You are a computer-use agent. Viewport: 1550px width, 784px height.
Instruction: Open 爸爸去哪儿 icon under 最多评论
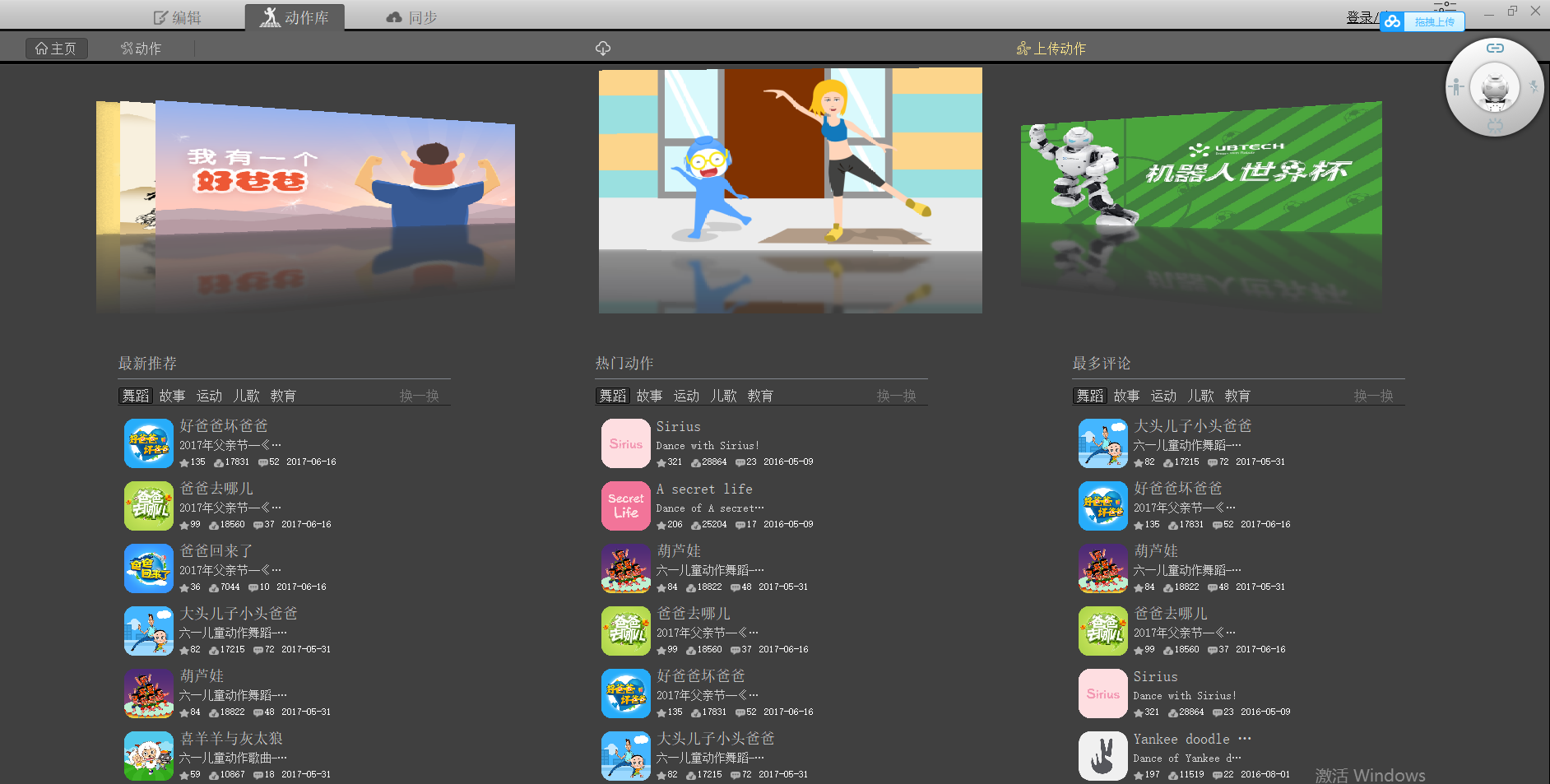click(x=1103, y=631)
